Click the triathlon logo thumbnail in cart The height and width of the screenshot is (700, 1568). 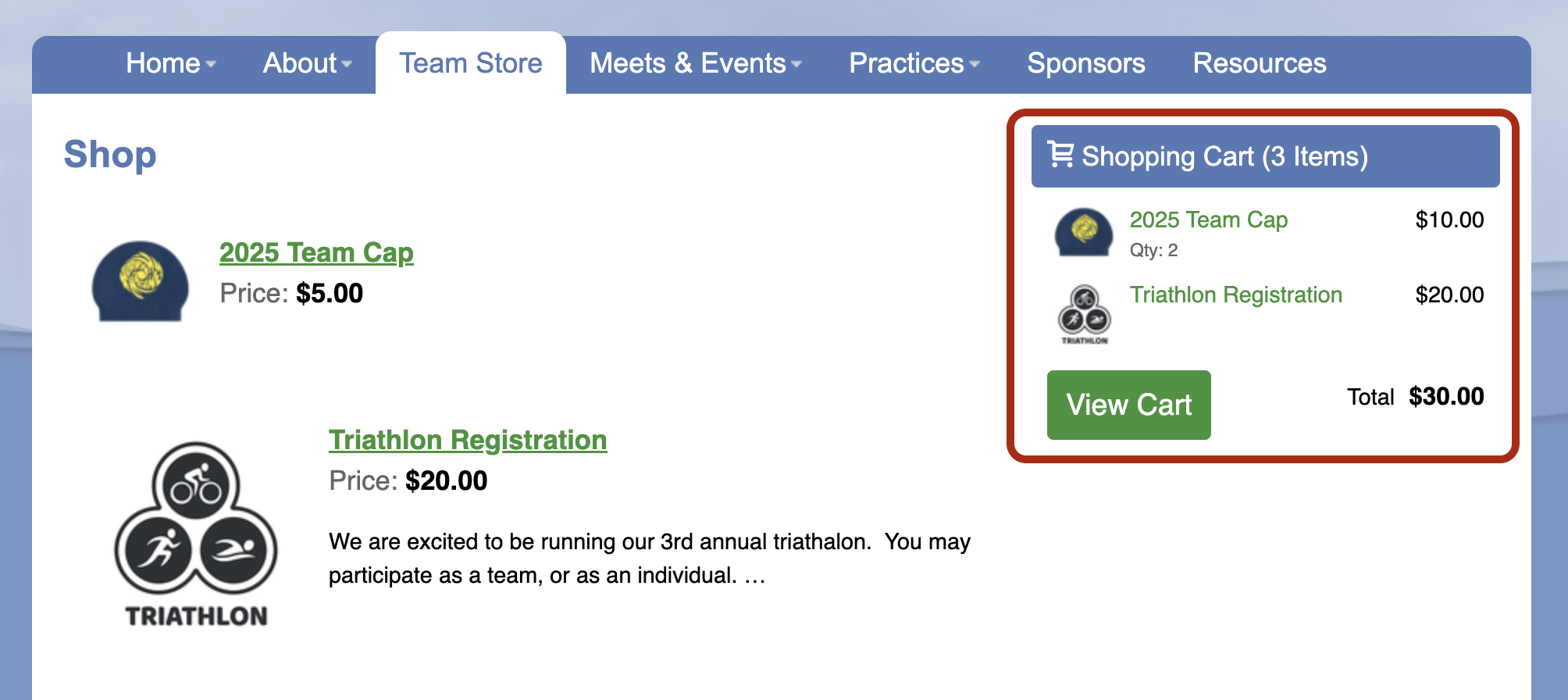point(1085,314)
